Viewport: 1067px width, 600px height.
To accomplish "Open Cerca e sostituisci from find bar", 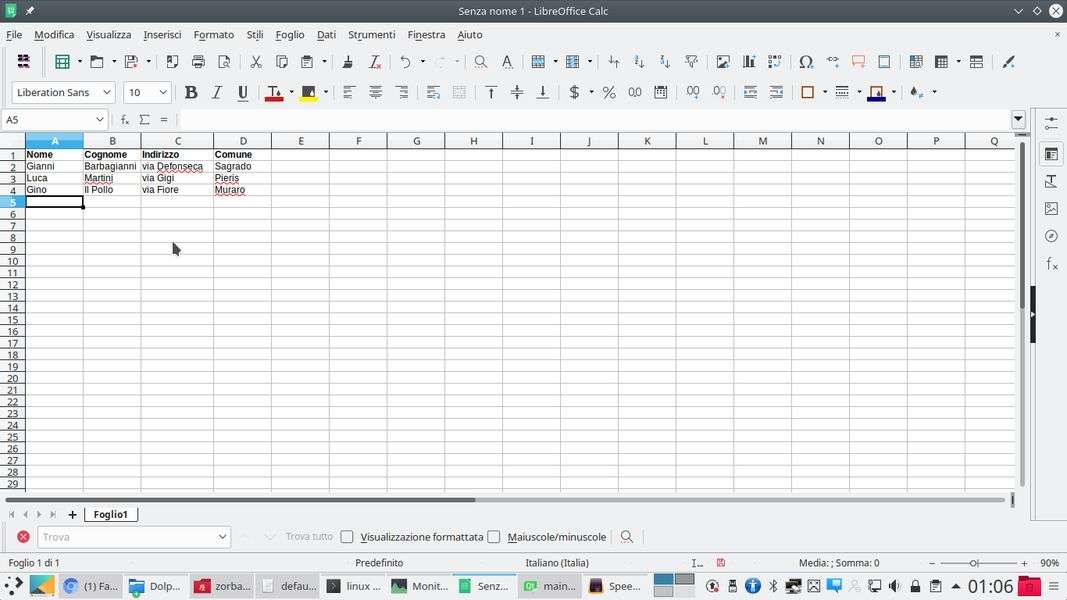I will (627, 537).
